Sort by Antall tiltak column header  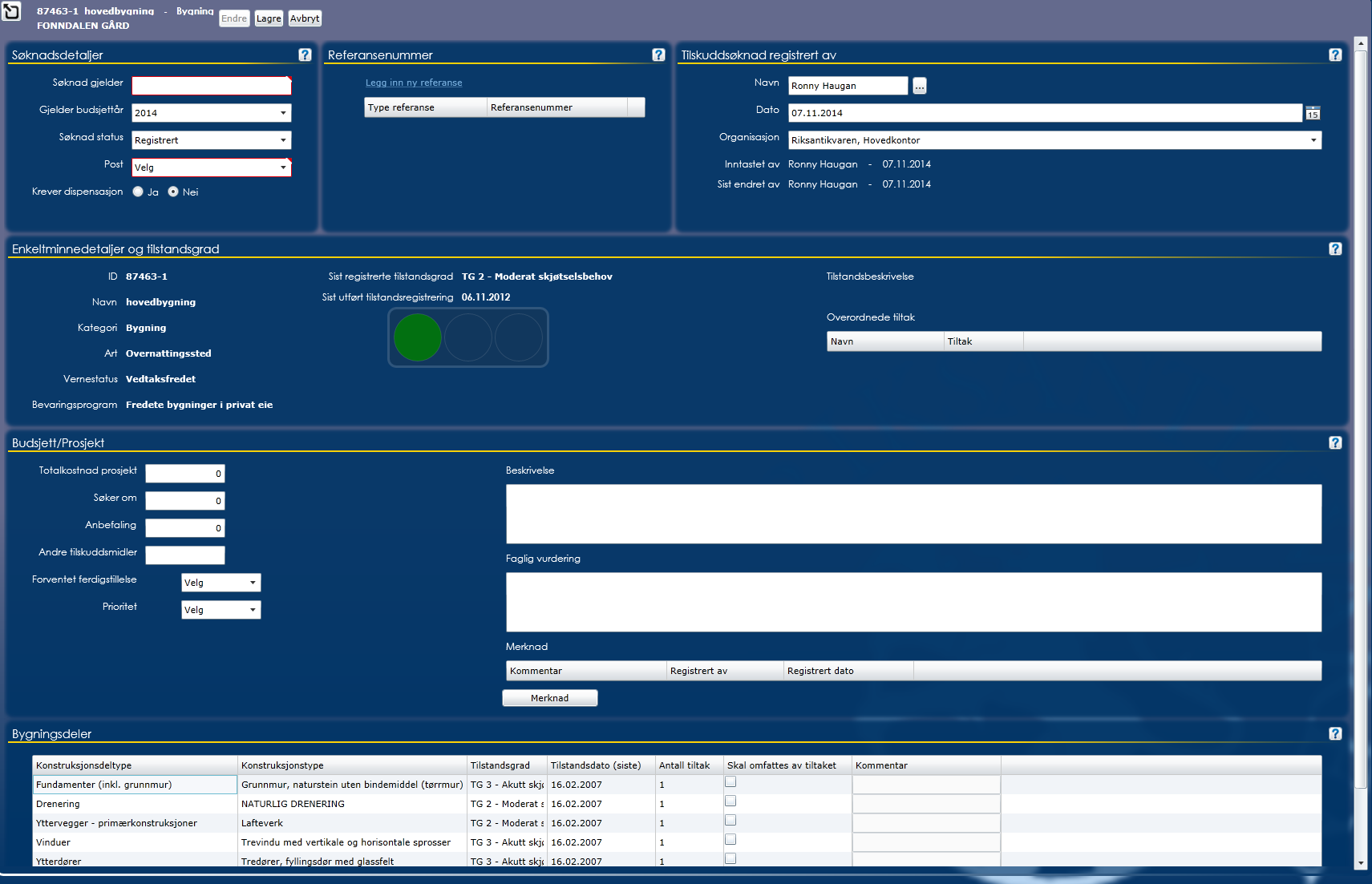click(690, 765)
